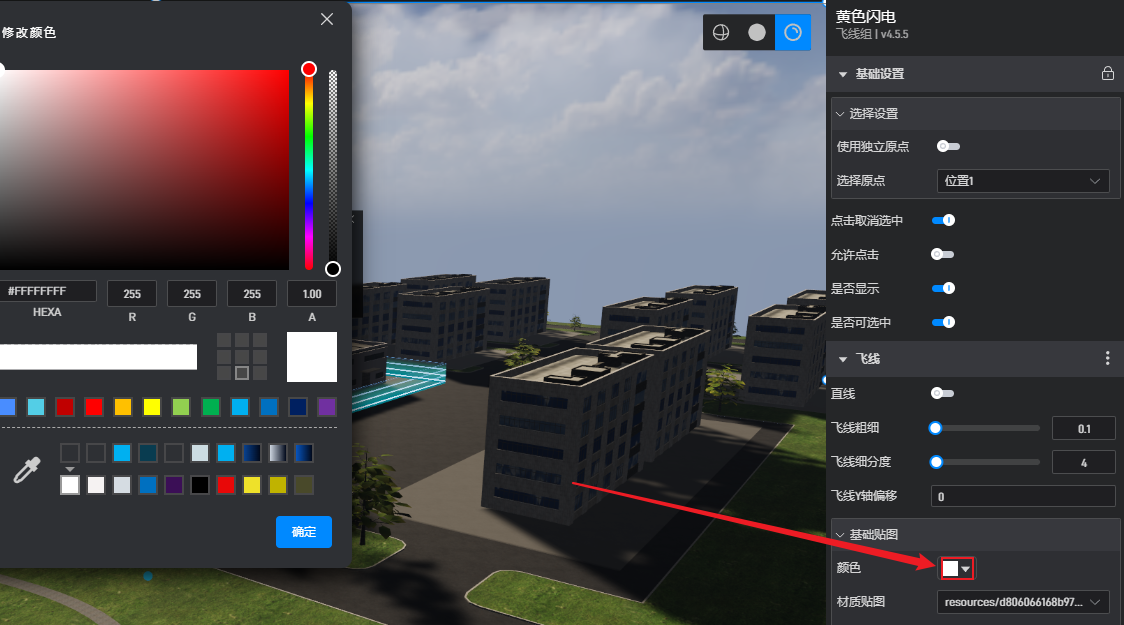Open the 颜色 swatch dropdown
Image resolution: width=1124 pixels, height=625 pixels.
click(956, 568)
